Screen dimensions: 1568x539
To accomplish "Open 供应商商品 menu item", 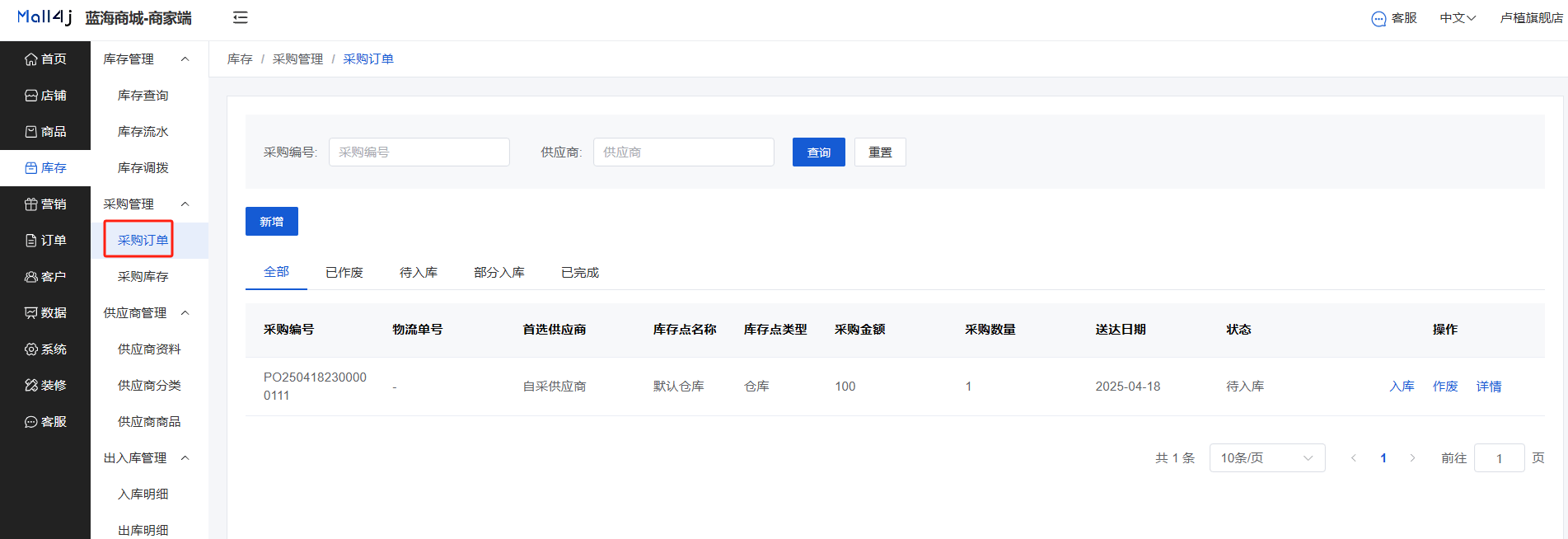I will 149,422.
